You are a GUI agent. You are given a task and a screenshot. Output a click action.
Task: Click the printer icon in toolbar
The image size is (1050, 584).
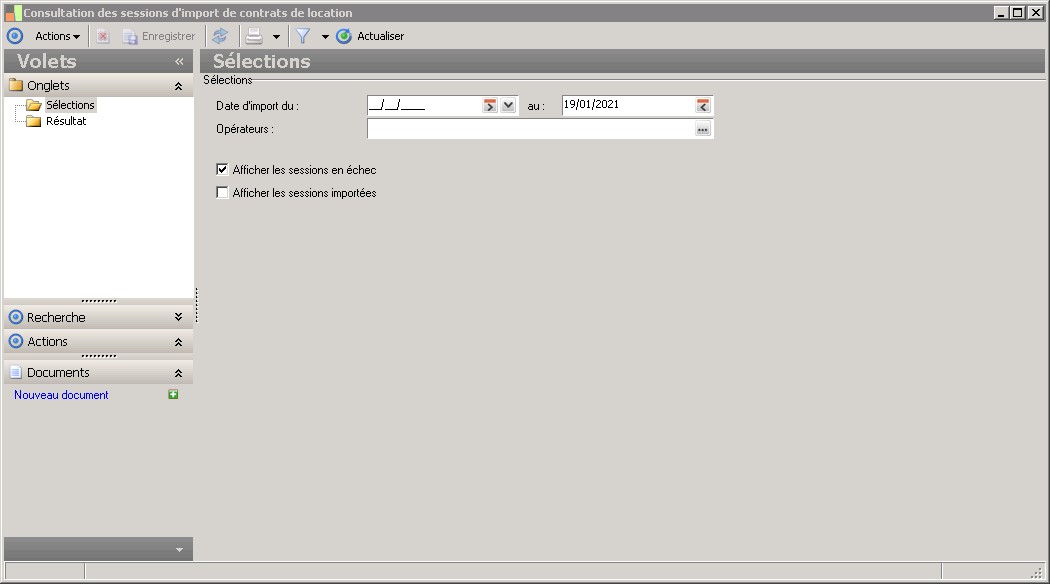[254, 36]
